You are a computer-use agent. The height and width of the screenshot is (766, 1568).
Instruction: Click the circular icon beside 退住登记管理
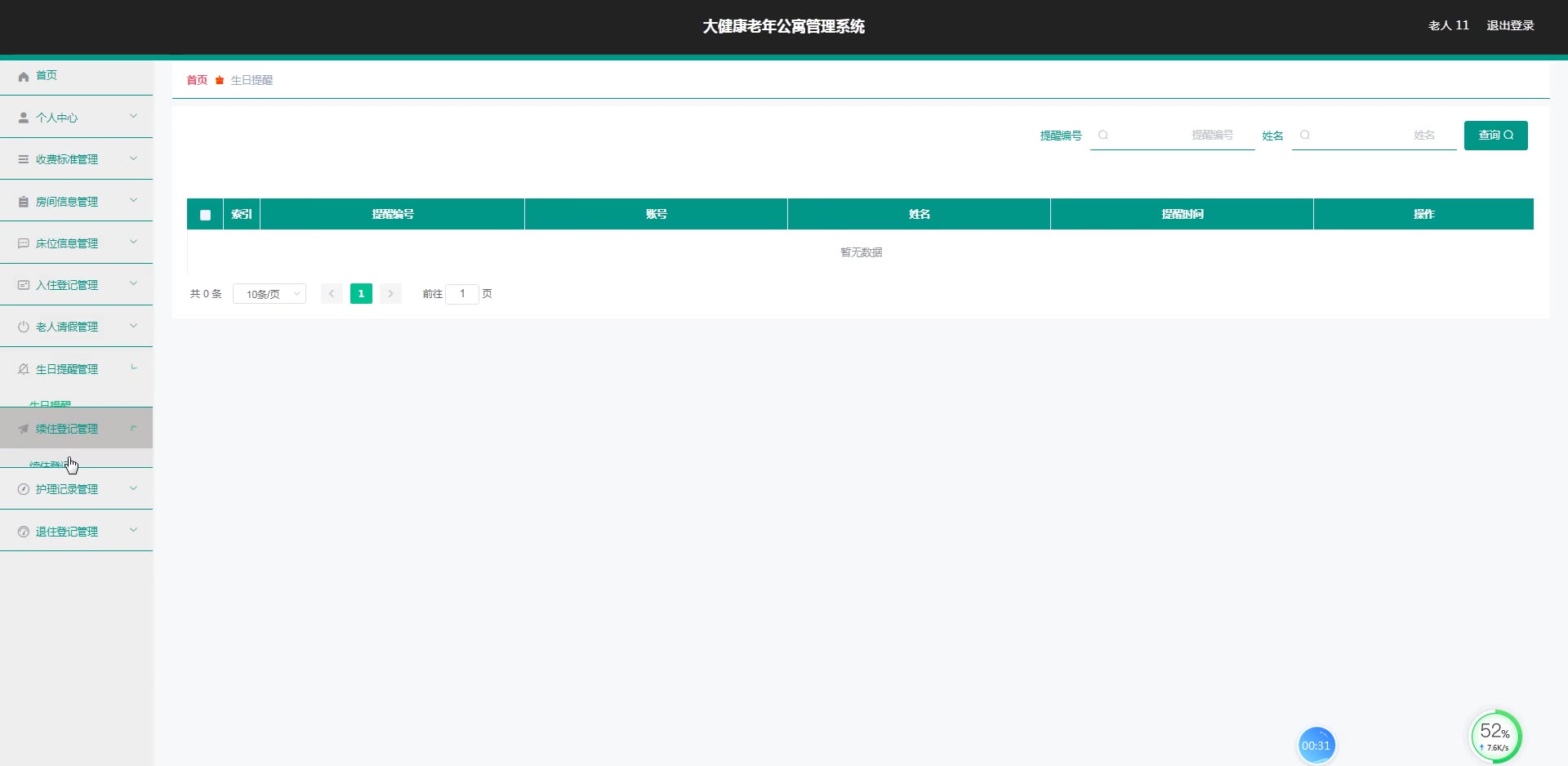(x=24, y=532)
